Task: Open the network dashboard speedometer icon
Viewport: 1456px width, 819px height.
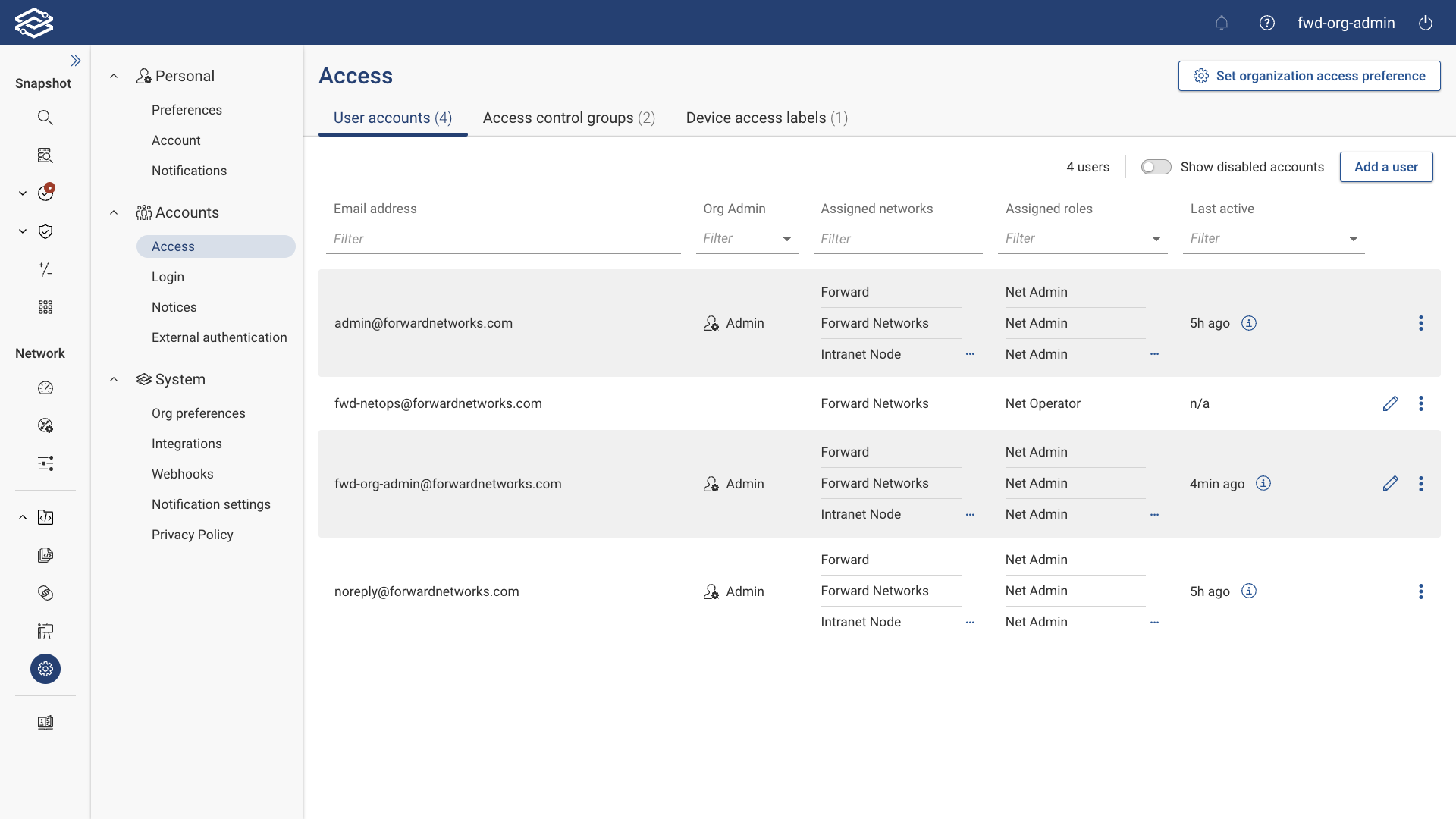Action: tap(45, 388)
